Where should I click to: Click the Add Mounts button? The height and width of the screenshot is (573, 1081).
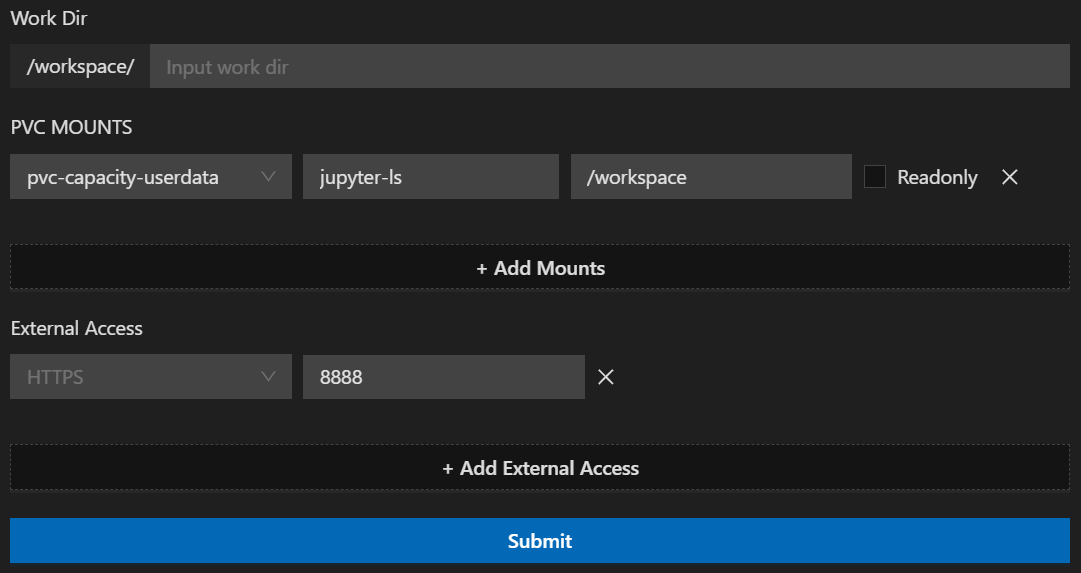click(540, 268)
